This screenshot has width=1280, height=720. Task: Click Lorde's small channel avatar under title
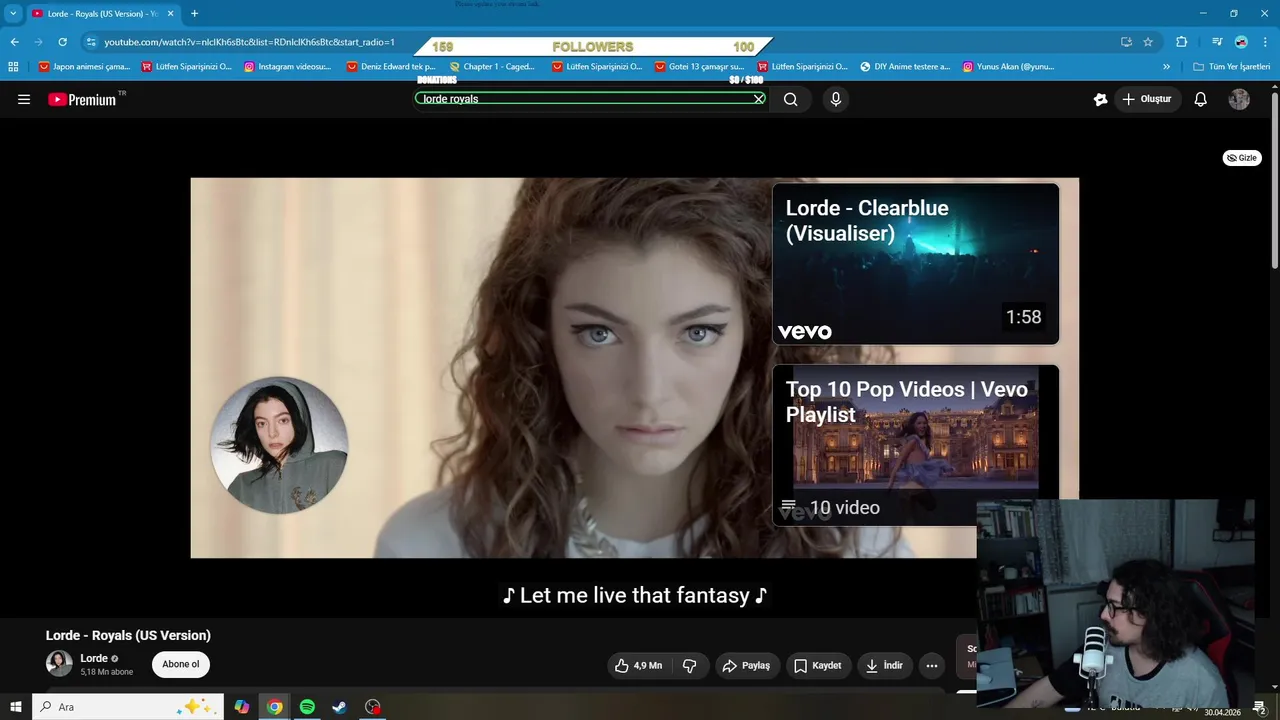click(59, 663)
